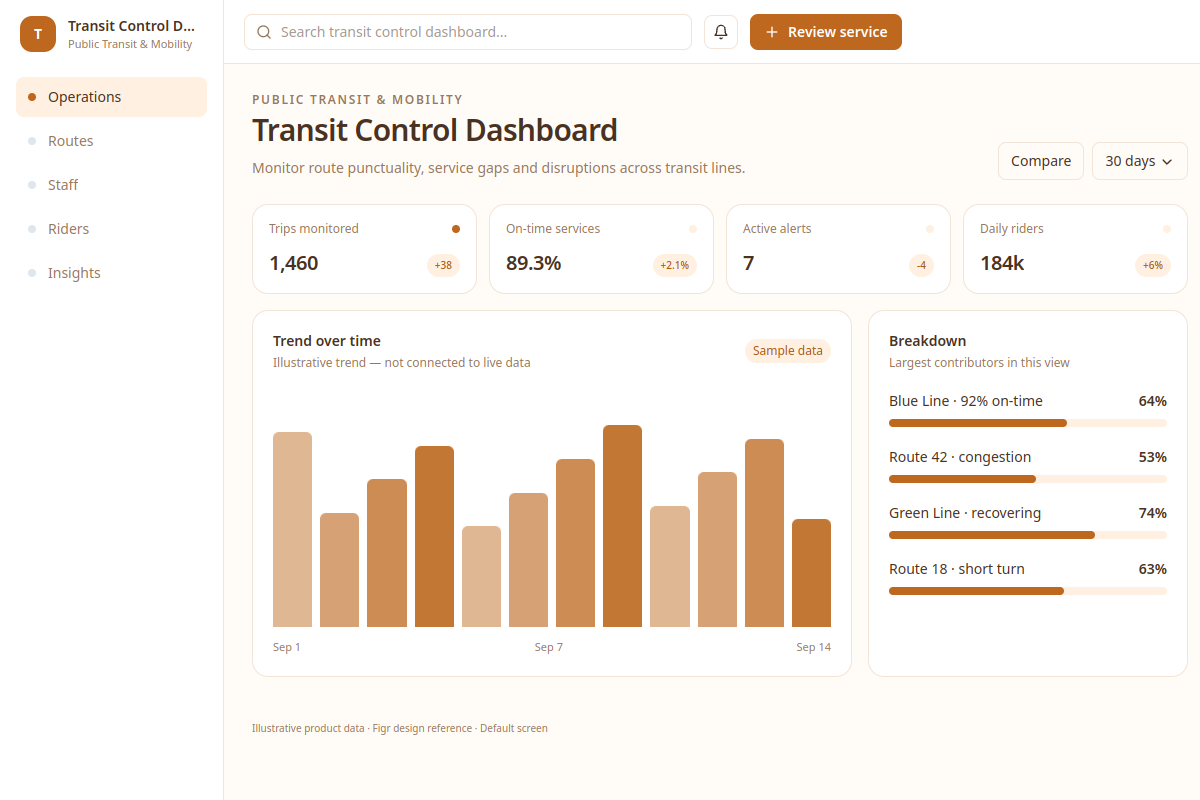Click the notification bell icon
The image size is (1200, 800).
point(721,32)
